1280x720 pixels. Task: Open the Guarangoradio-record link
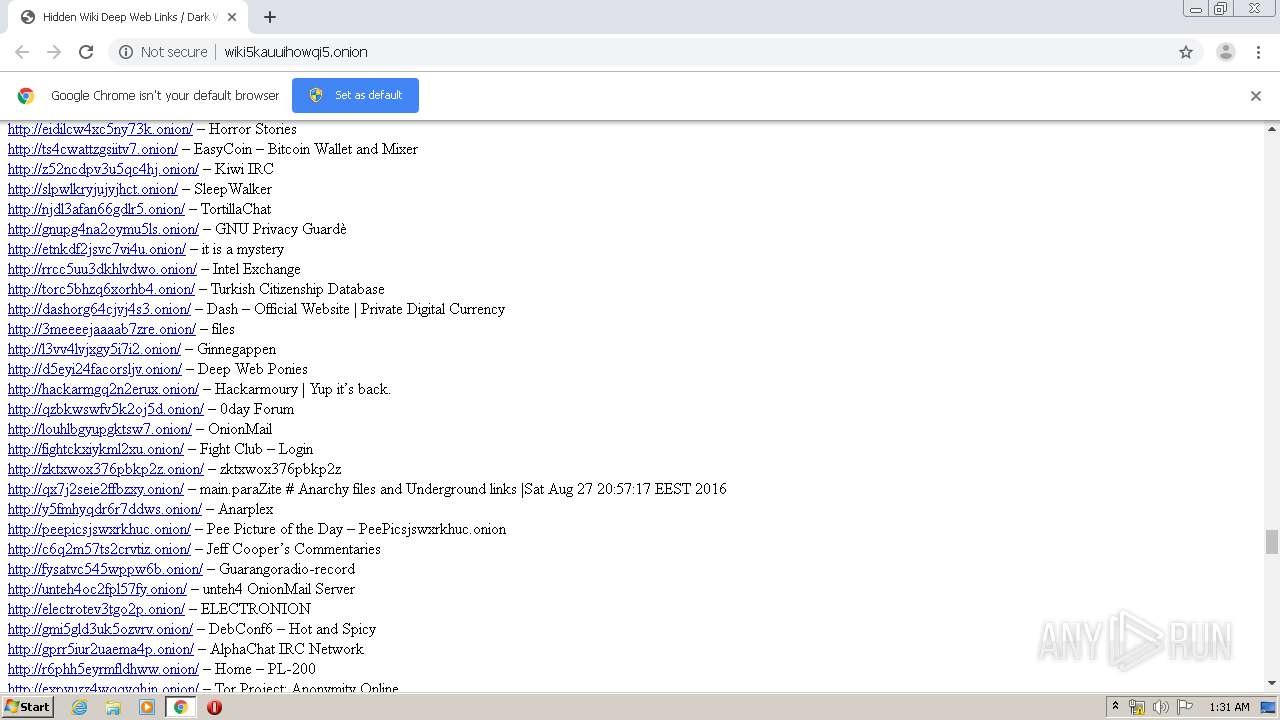click(105, 569)
